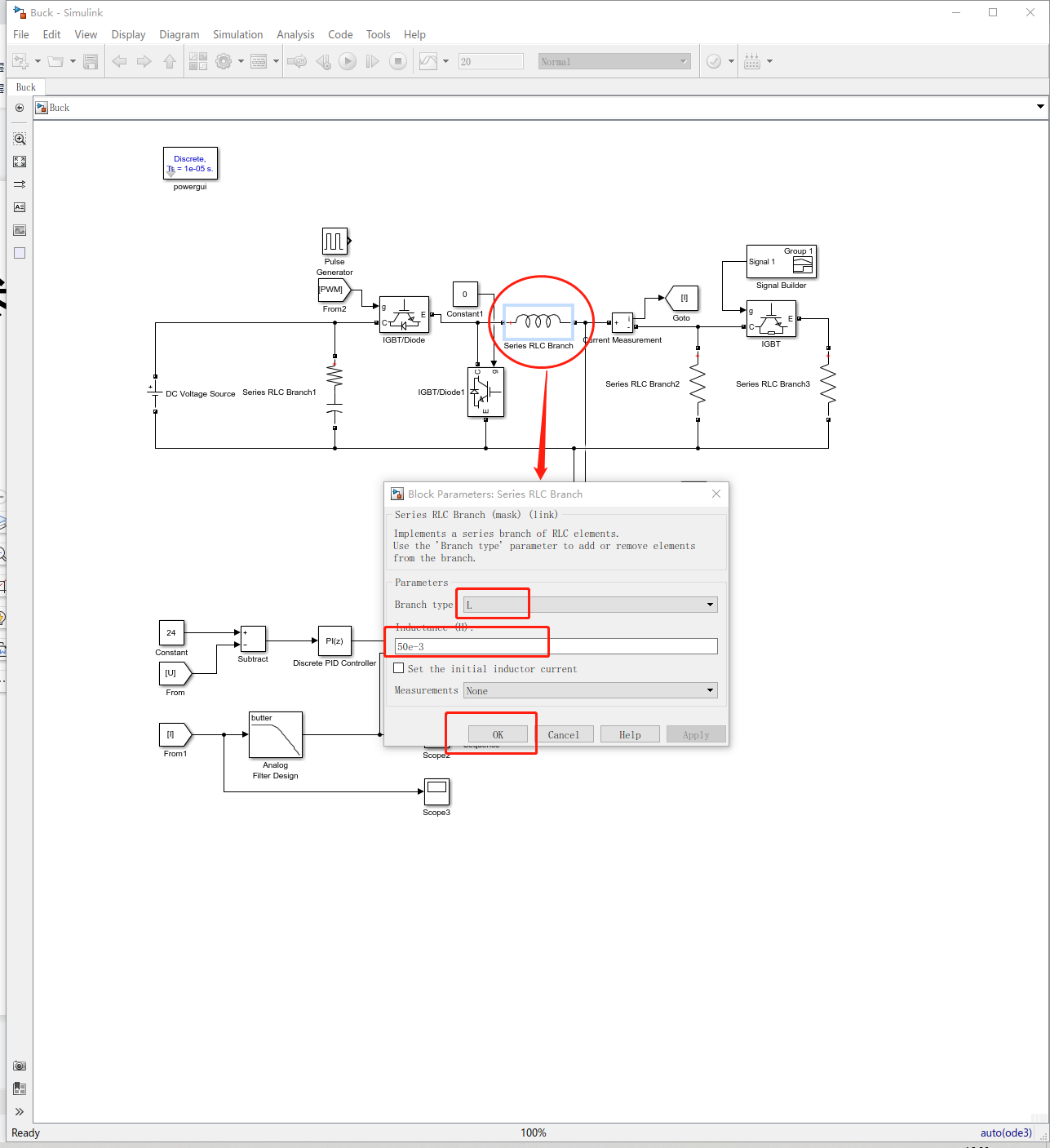The image size is (1050, 1148).
Task: Open the Display menu
Action: 128,34
